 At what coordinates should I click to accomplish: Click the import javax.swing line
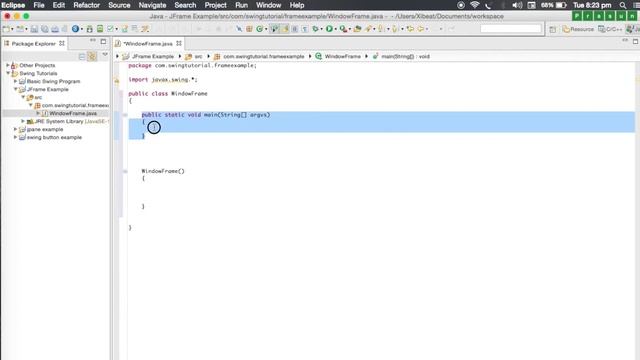[x=163, y=80]
